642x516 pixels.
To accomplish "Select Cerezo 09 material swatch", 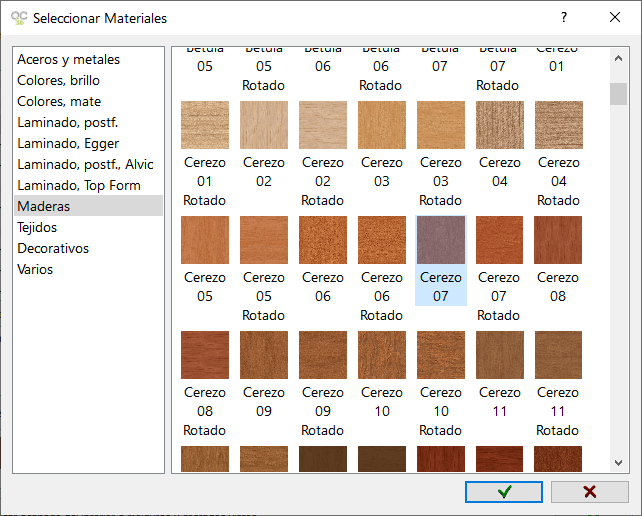I will point(264,355).
